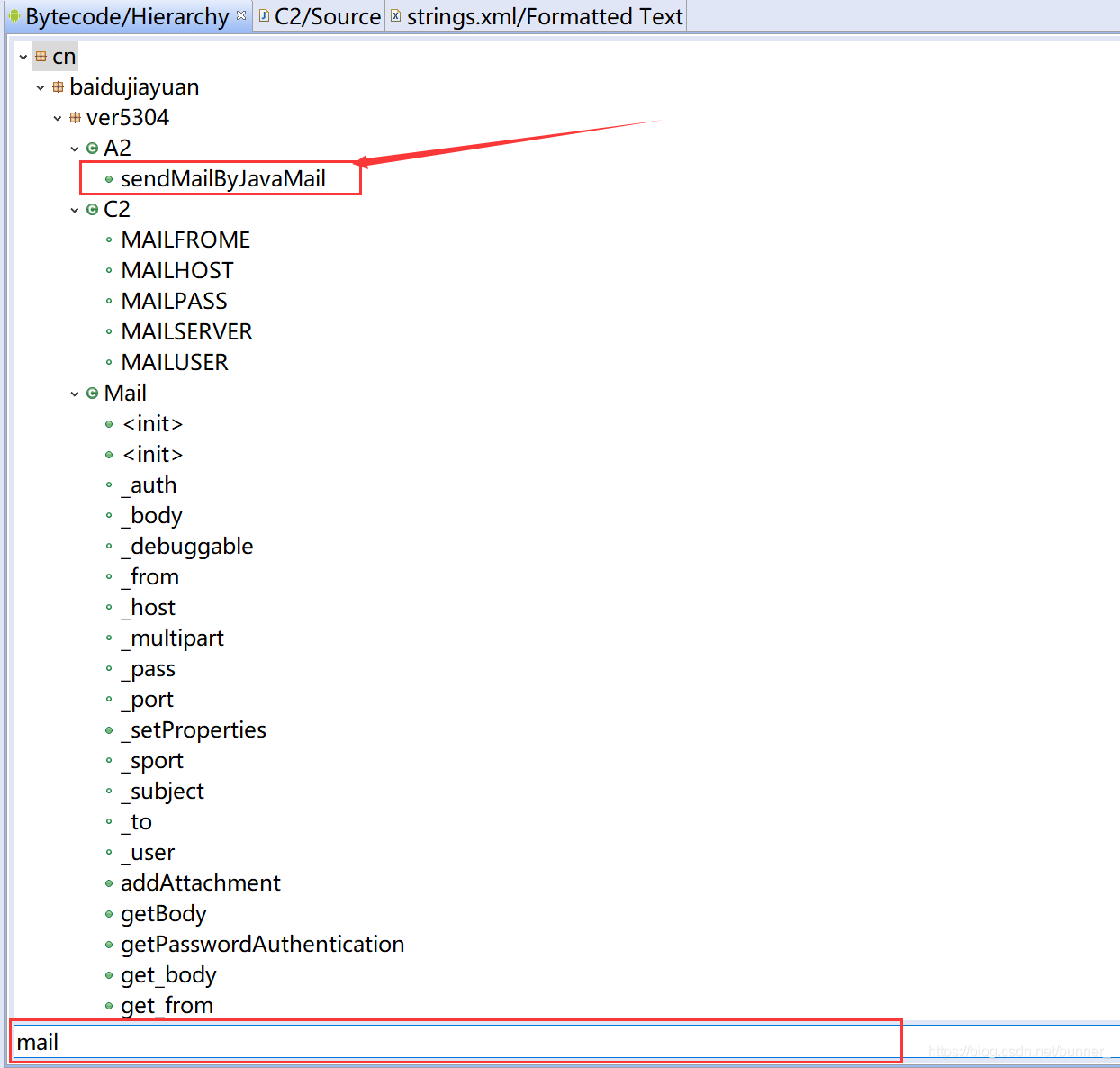
Task: Select the getBody method
Action: (164, 913)
